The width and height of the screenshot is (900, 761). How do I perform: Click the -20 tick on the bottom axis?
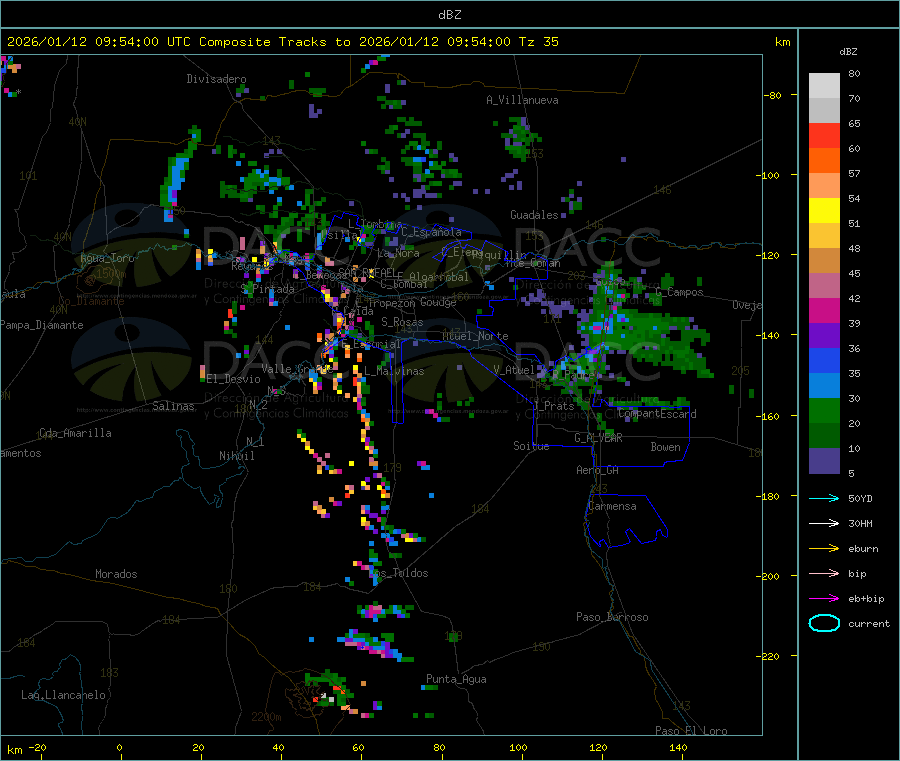(38, 747)
